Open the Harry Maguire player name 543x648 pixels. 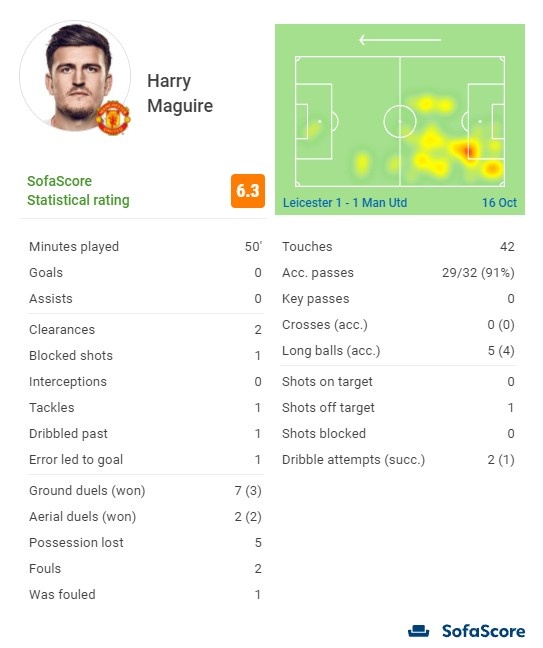click(180, 93)
